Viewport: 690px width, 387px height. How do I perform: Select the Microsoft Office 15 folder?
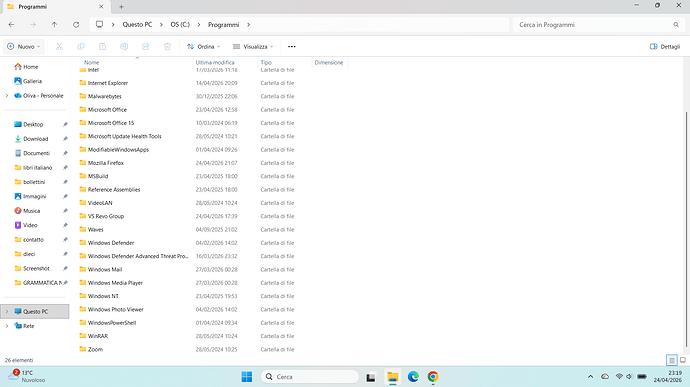[x=106, y=123]
